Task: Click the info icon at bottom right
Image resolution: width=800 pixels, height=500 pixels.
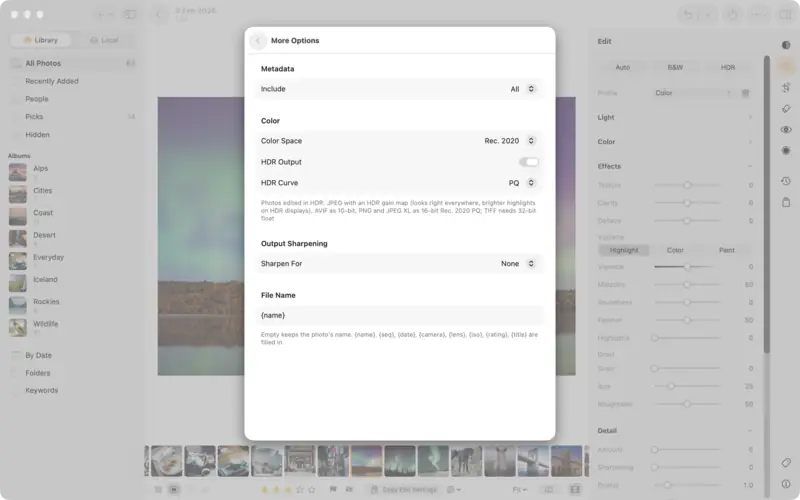Action: (x=786, y=484)
